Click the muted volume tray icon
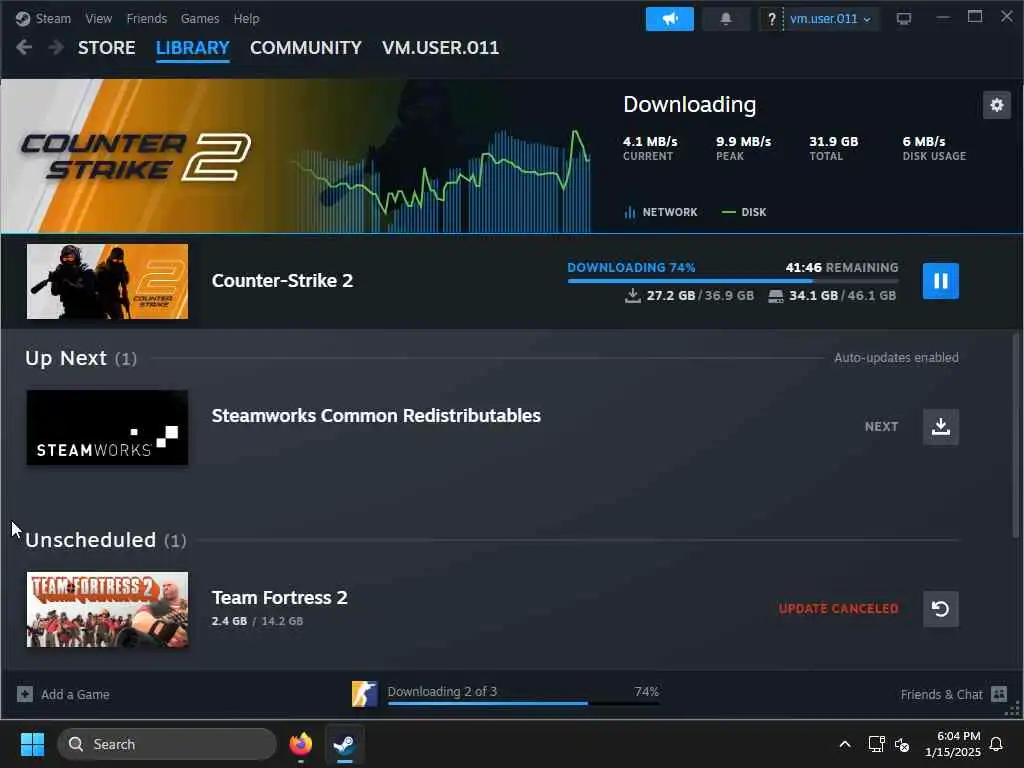This screenshot has height=768, width=1024. [x=902, y=744]
